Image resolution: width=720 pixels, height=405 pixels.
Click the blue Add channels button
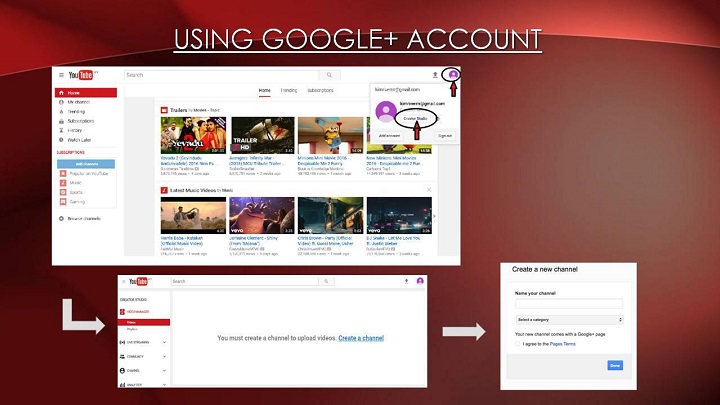[x=86, y=164]
